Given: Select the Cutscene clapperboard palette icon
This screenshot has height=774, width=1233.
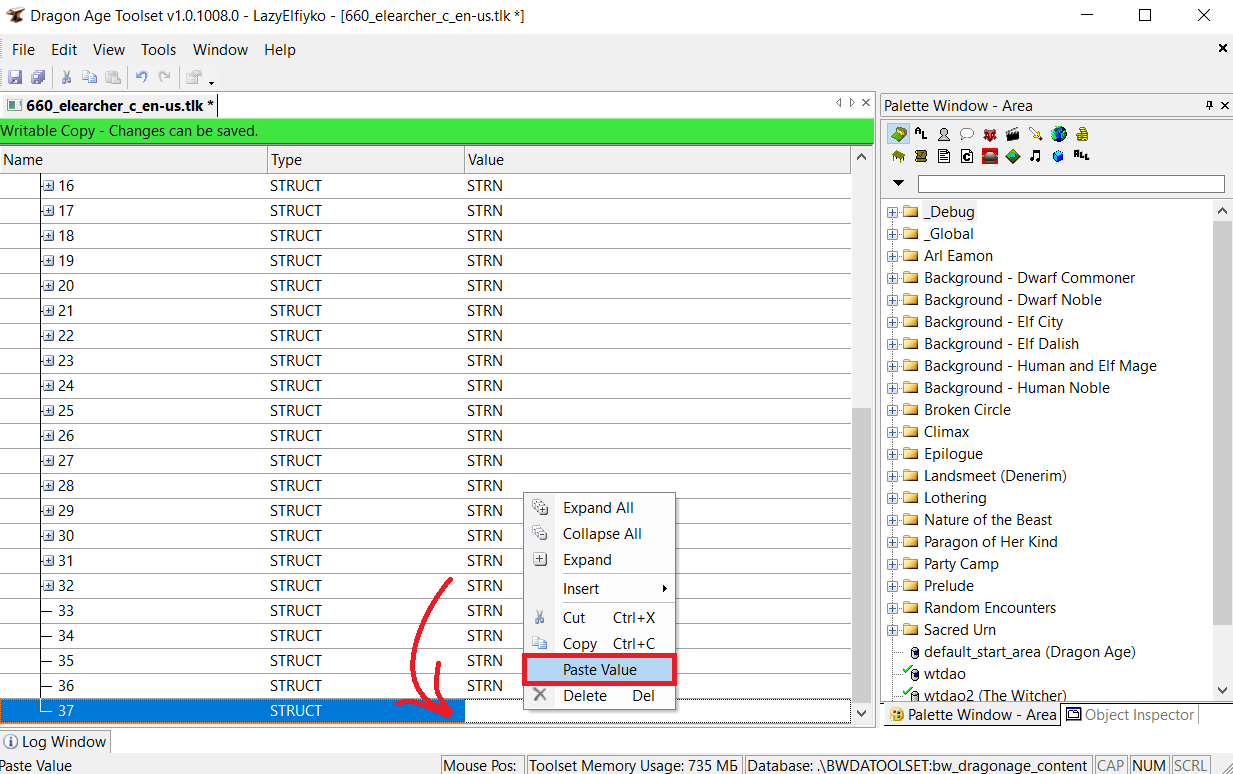Looking at the screenshot, I should click(x=1013, y=133).
